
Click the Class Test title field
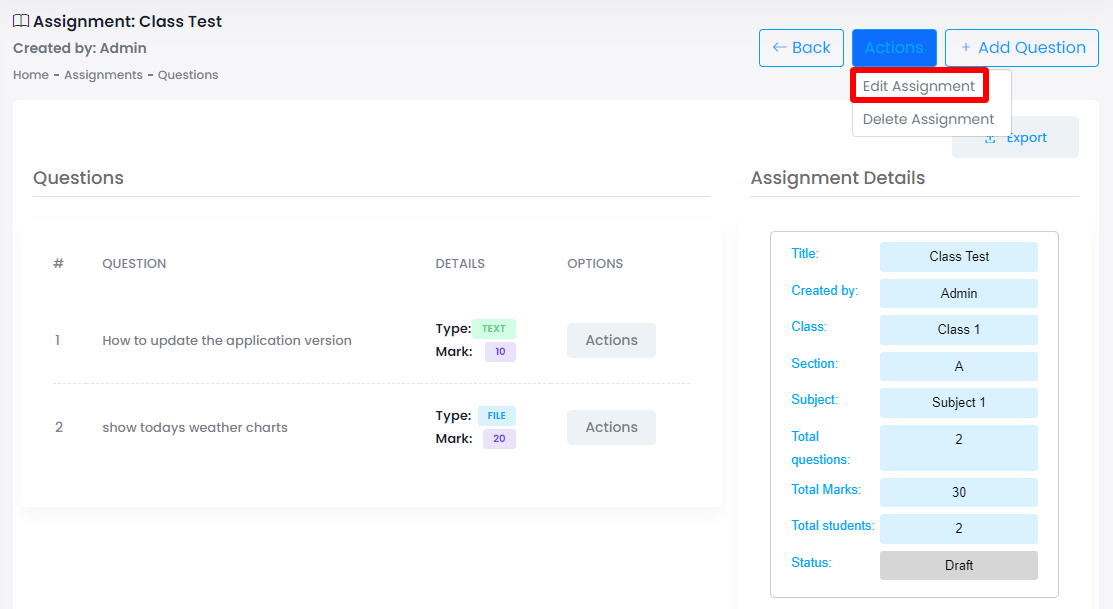958,257
